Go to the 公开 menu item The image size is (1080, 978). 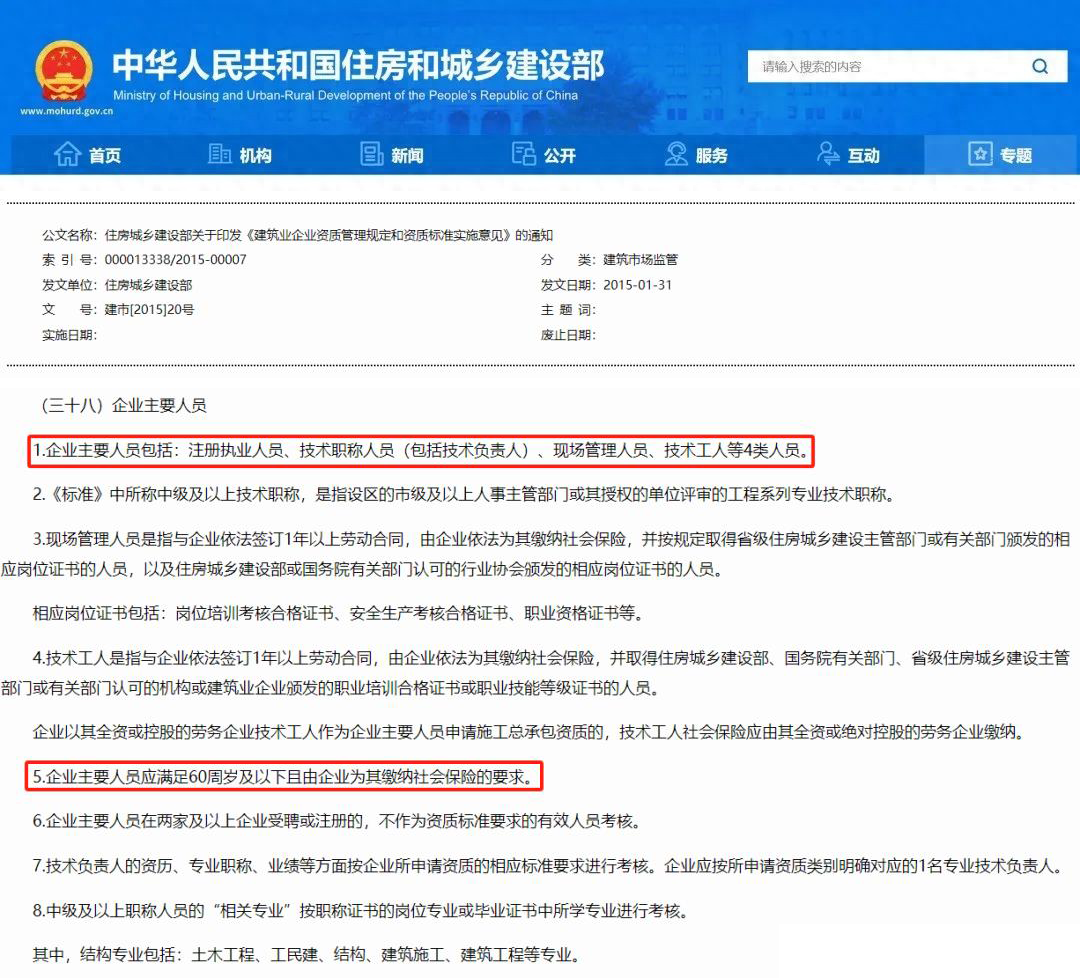pos(560,156)
